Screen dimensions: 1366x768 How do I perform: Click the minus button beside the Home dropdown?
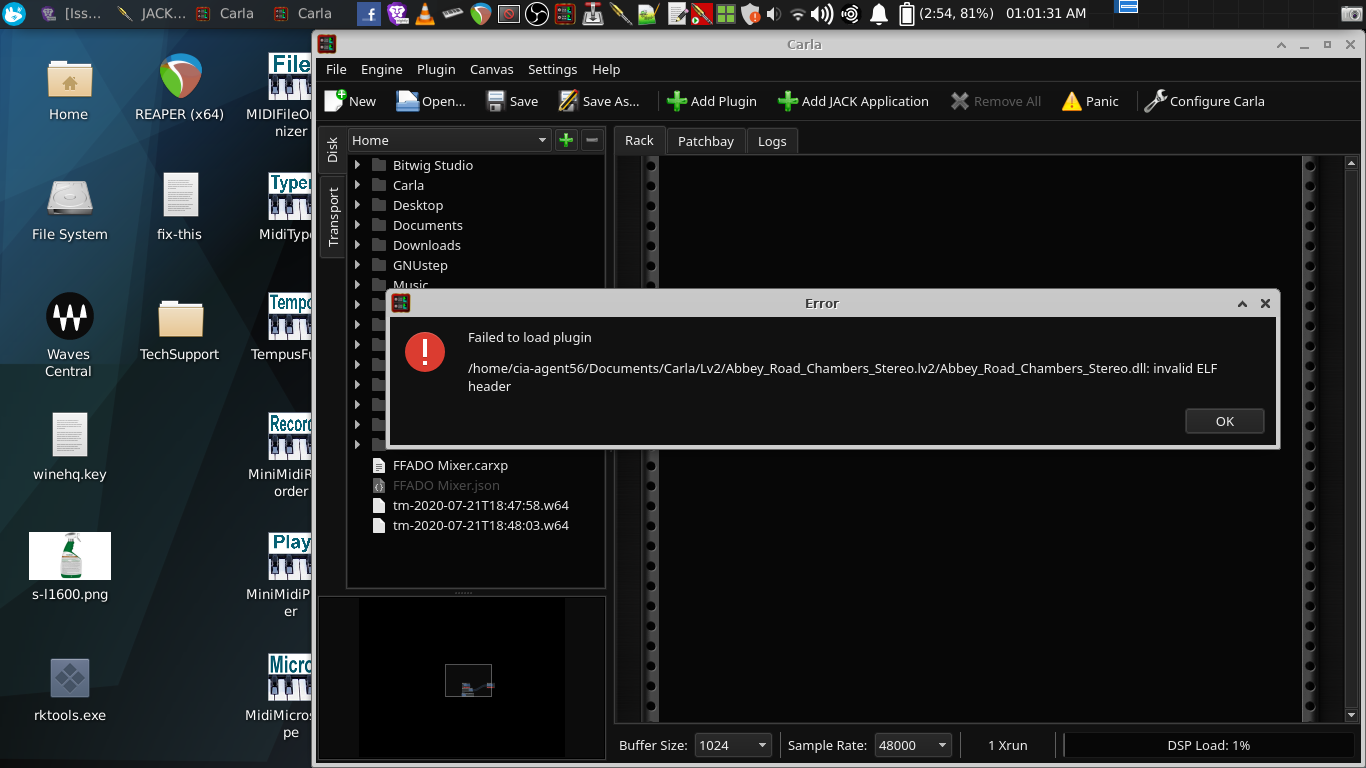tap(592, 140)
